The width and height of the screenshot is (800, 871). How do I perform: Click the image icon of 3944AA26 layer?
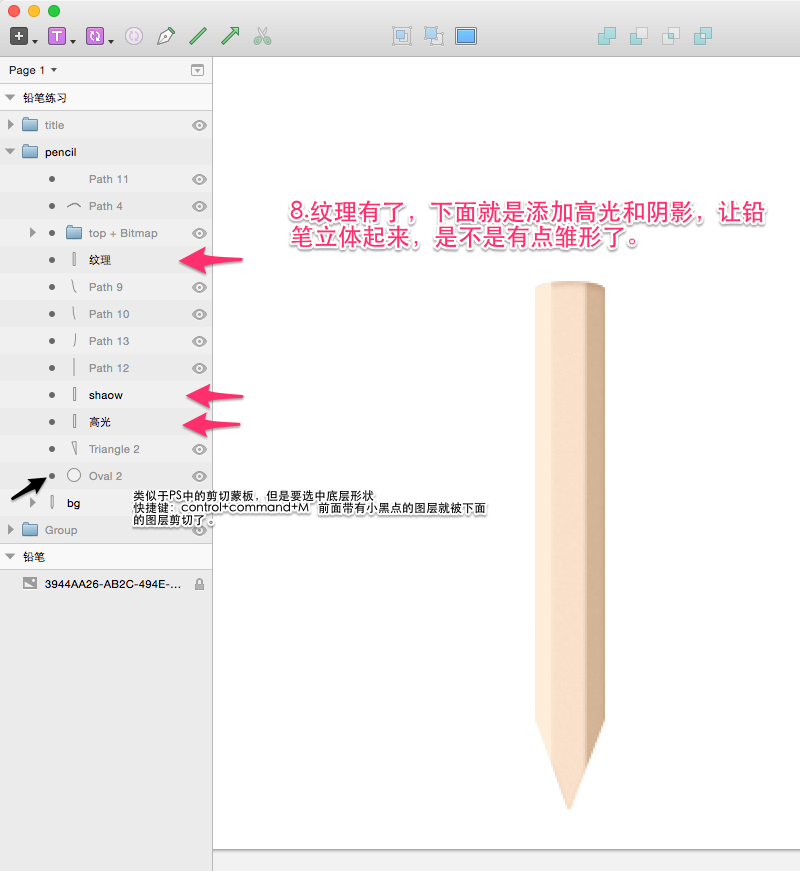point(30,583)
